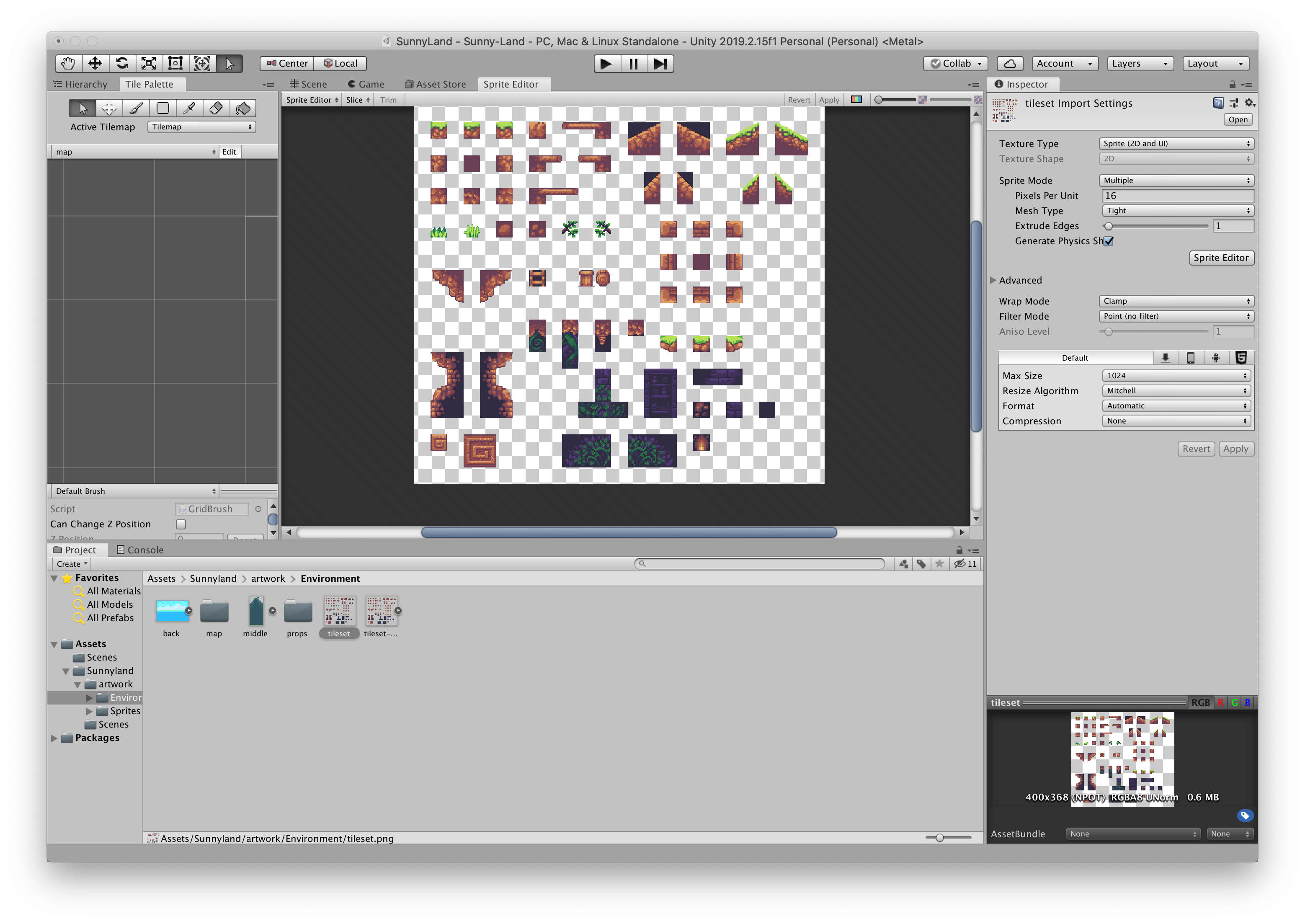Toggle red channel in preview

tap(1220, 702)
